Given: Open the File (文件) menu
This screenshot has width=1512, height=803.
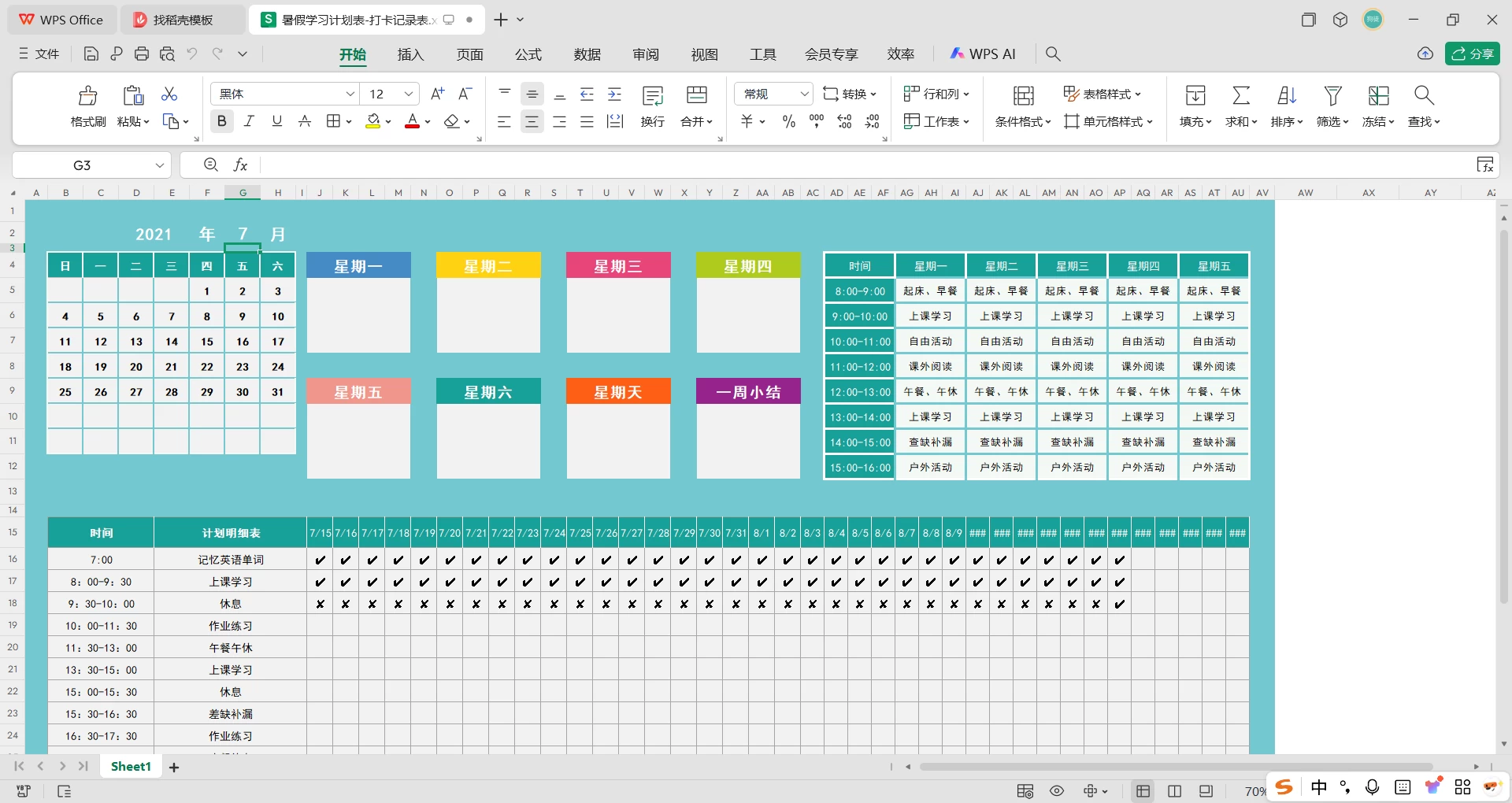Looking at the screenshot, I should 39,54.
